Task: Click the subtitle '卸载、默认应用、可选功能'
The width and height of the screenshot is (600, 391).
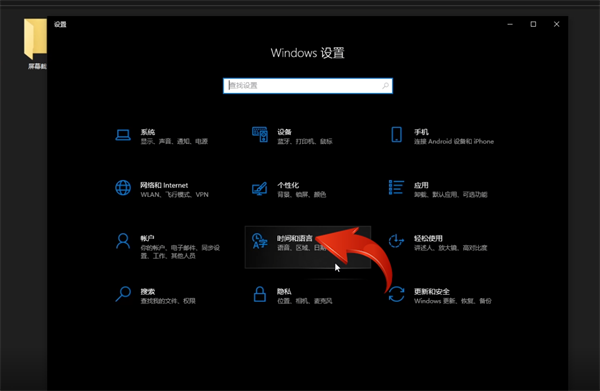Action: pyautogui.click(x=451, y=195)
